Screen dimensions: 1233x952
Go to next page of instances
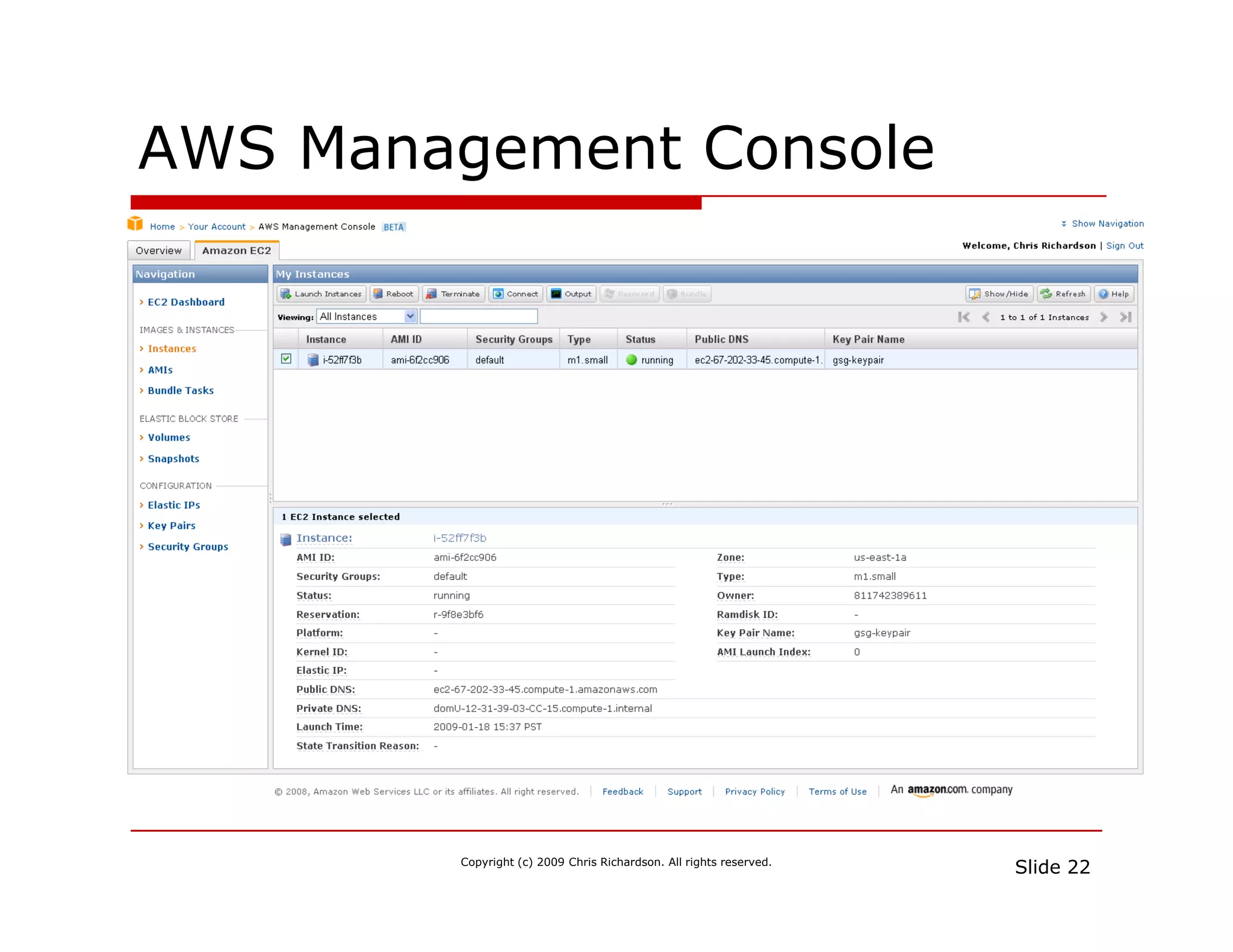click(x=1104, y=317)
